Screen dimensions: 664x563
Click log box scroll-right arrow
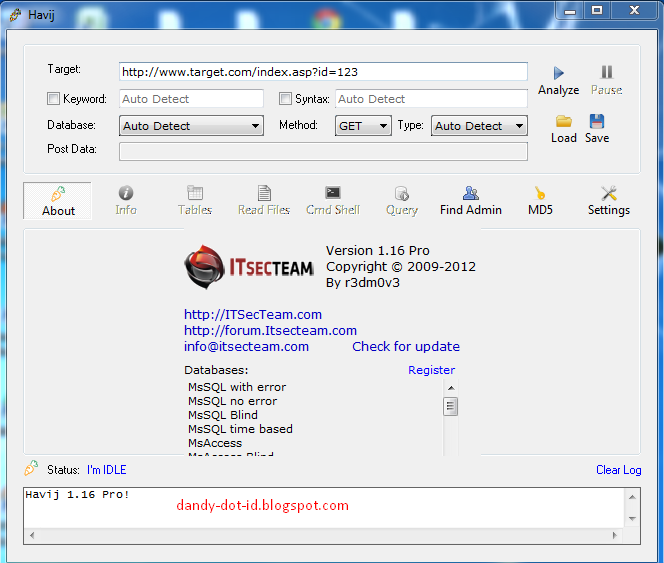(615, 535)
